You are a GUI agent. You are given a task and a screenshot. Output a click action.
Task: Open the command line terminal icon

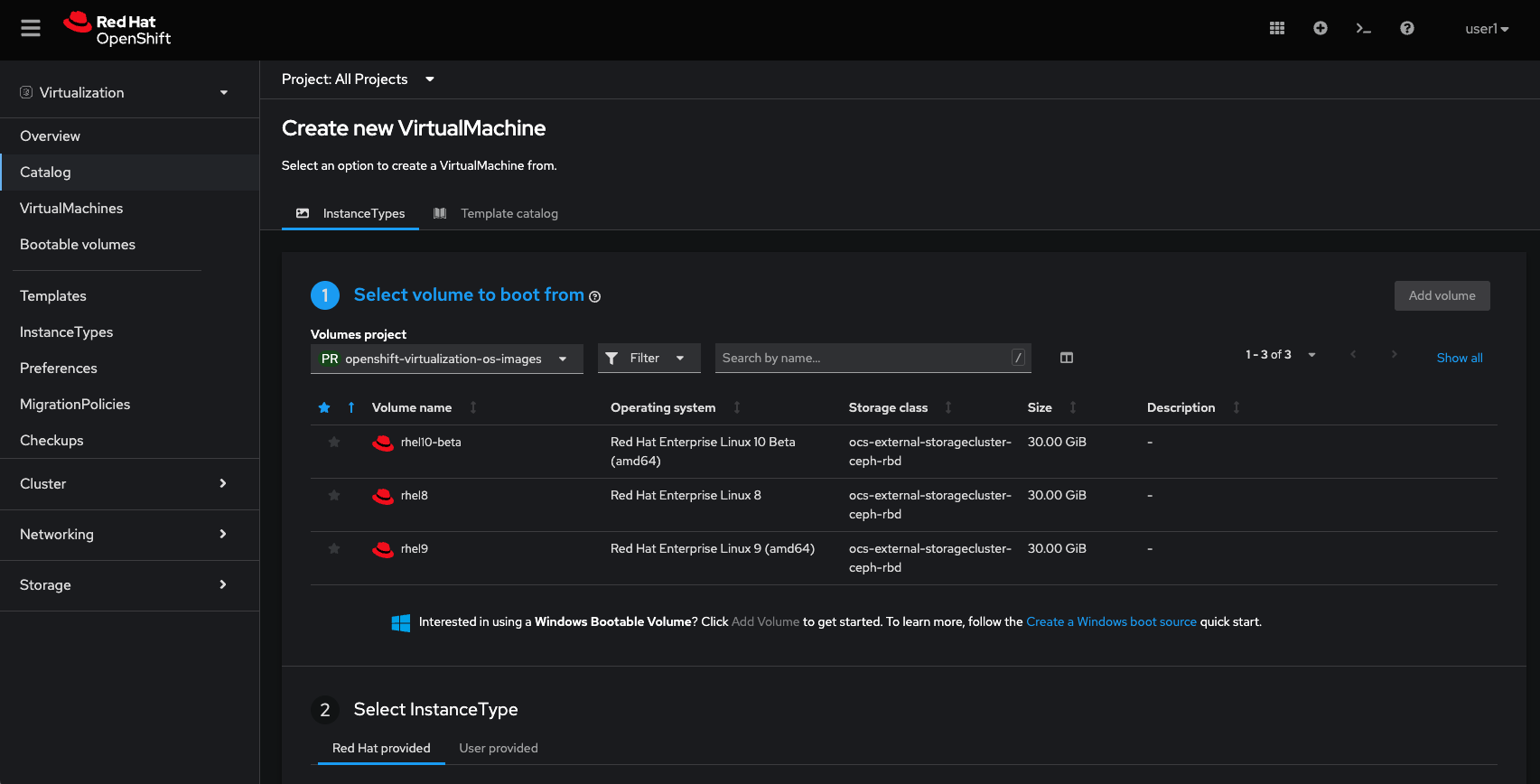[x=1363, y=29]
